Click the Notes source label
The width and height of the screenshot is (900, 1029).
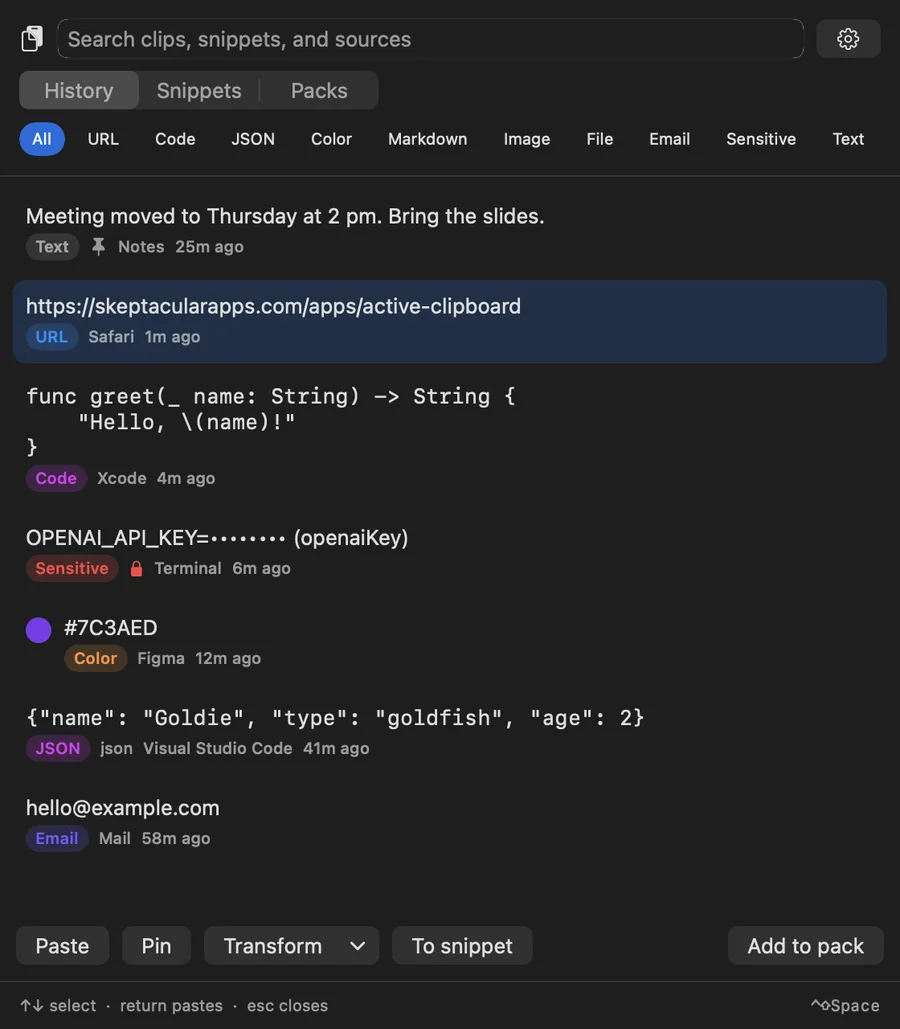[x=141, y=247]
